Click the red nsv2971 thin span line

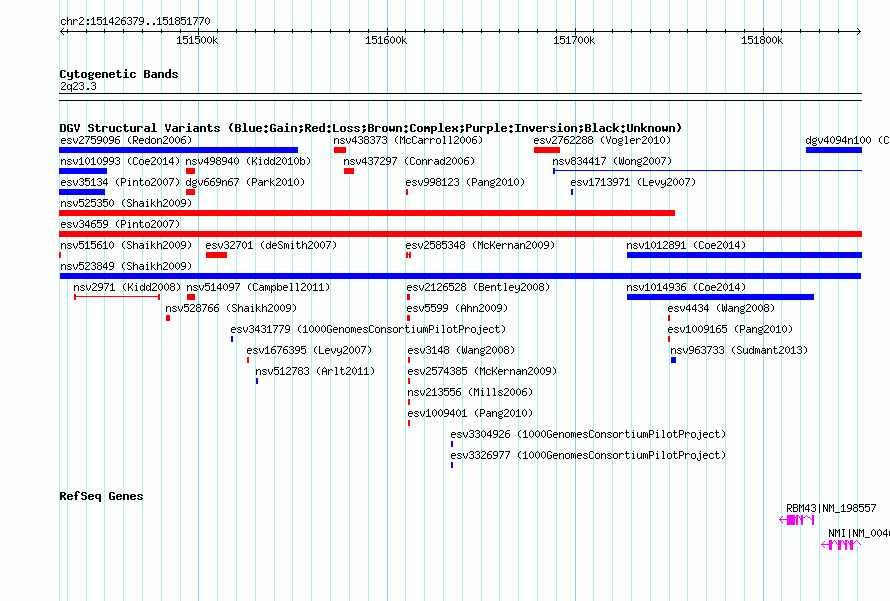(x=117, y=297)
